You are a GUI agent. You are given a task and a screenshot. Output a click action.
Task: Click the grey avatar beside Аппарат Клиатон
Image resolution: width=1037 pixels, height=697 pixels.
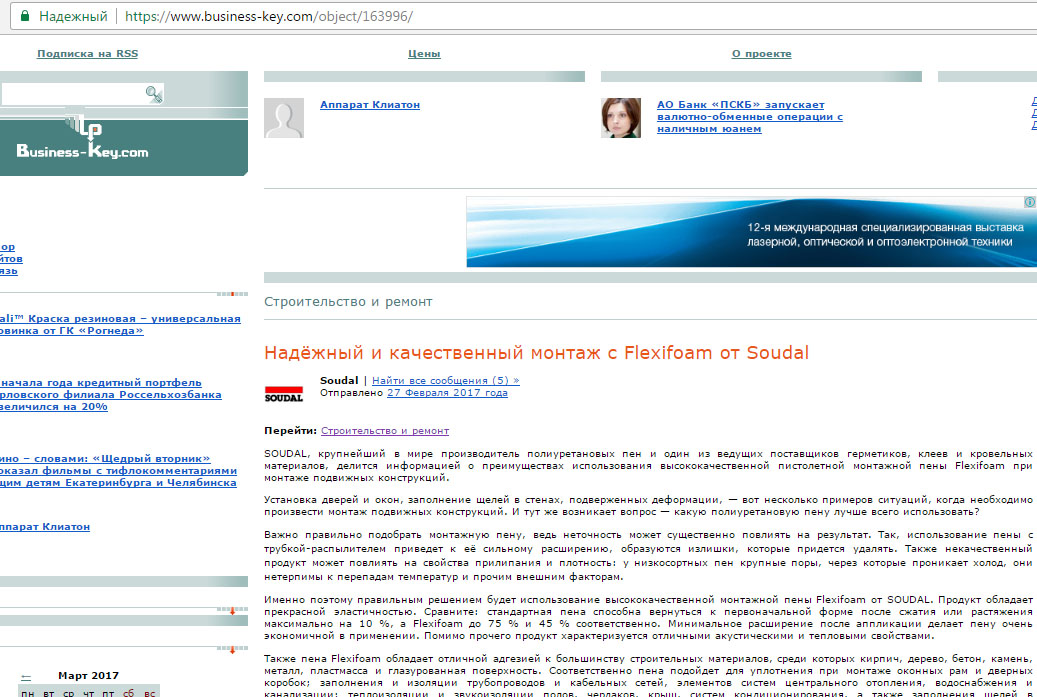(284, 118)
